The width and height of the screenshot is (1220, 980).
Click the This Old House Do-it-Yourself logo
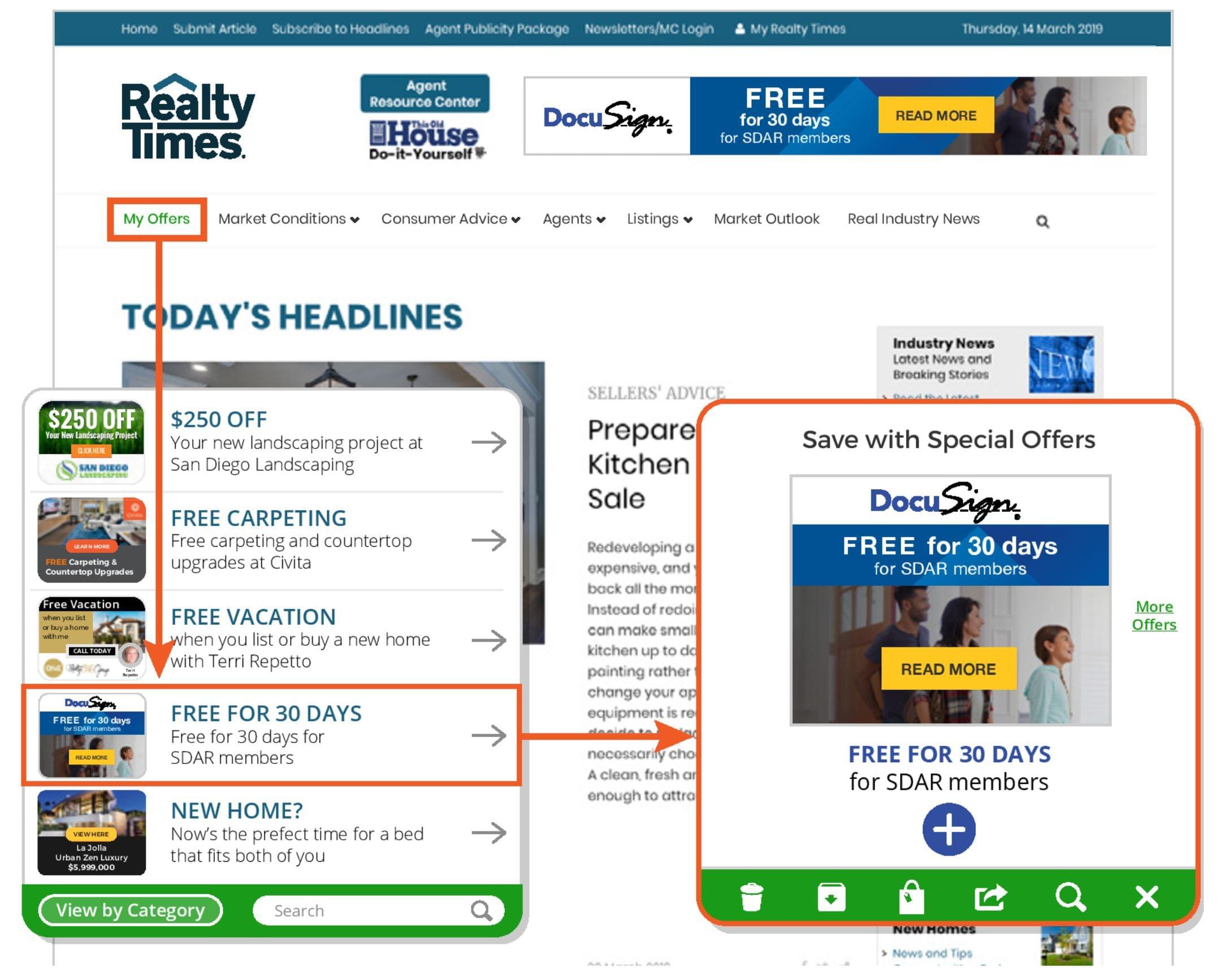(x=427, y=140)
